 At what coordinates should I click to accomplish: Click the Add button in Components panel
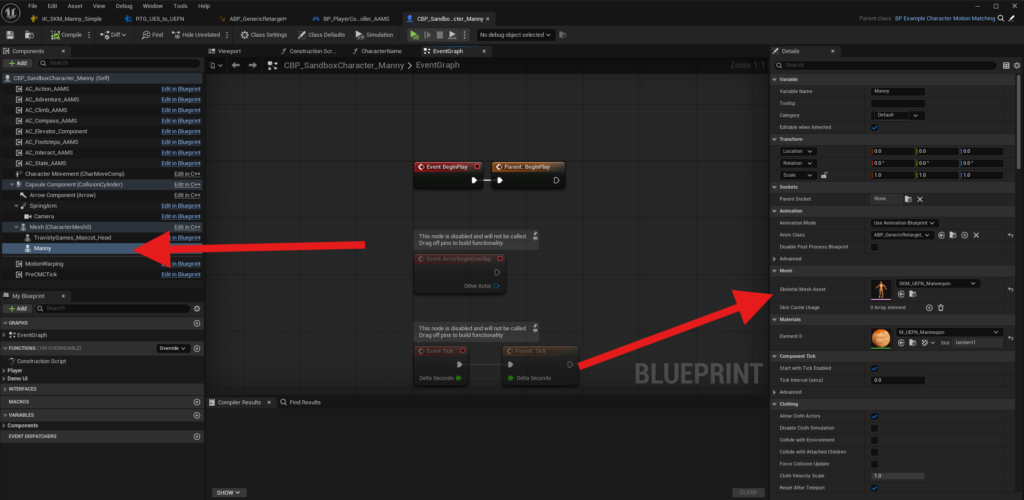point(18,63)
